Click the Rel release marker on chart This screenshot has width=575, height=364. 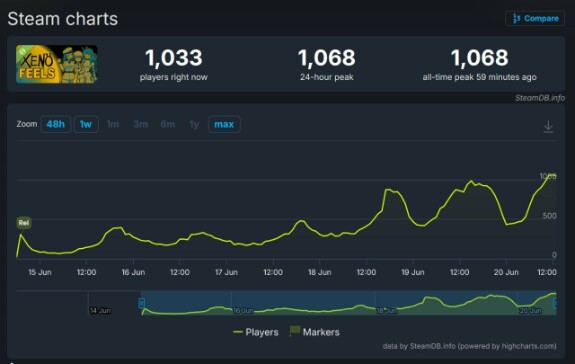(24, 223)
